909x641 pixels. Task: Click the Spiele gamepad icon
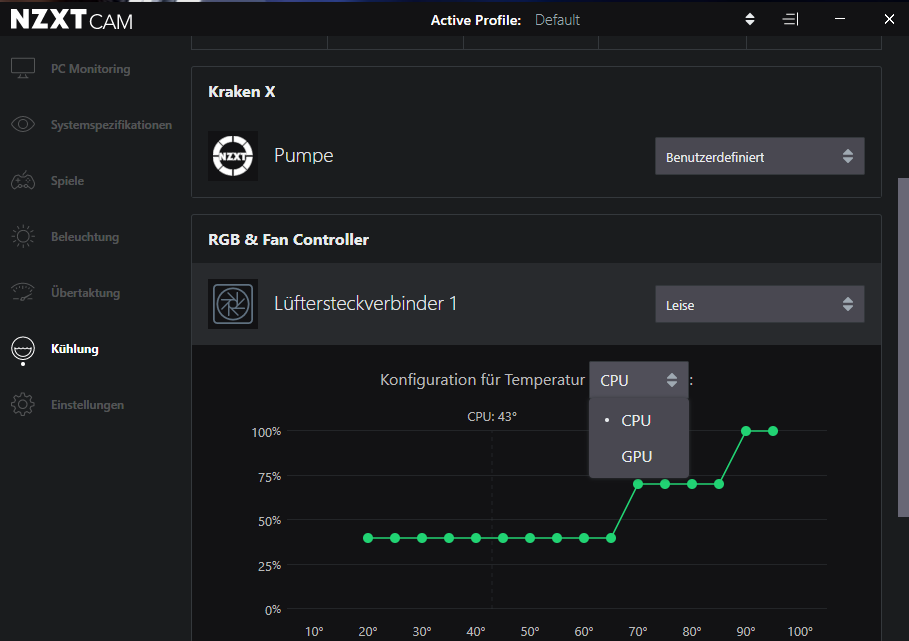click(23, 180)
